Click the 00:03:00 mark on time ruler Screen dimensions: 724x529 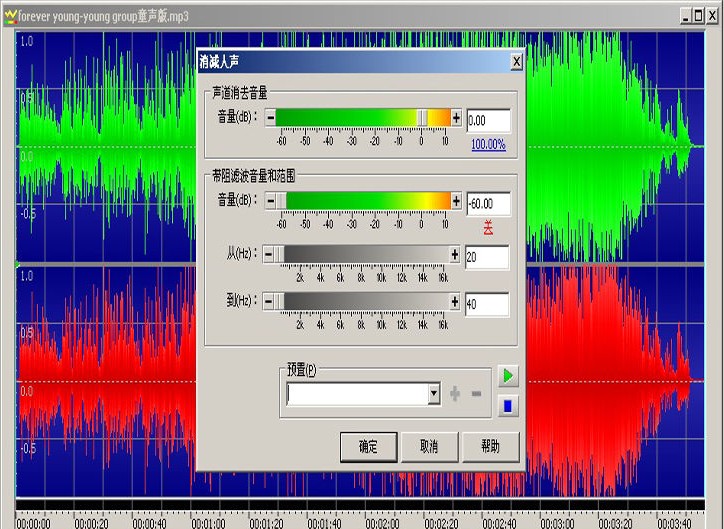click(x=557, y=523)
